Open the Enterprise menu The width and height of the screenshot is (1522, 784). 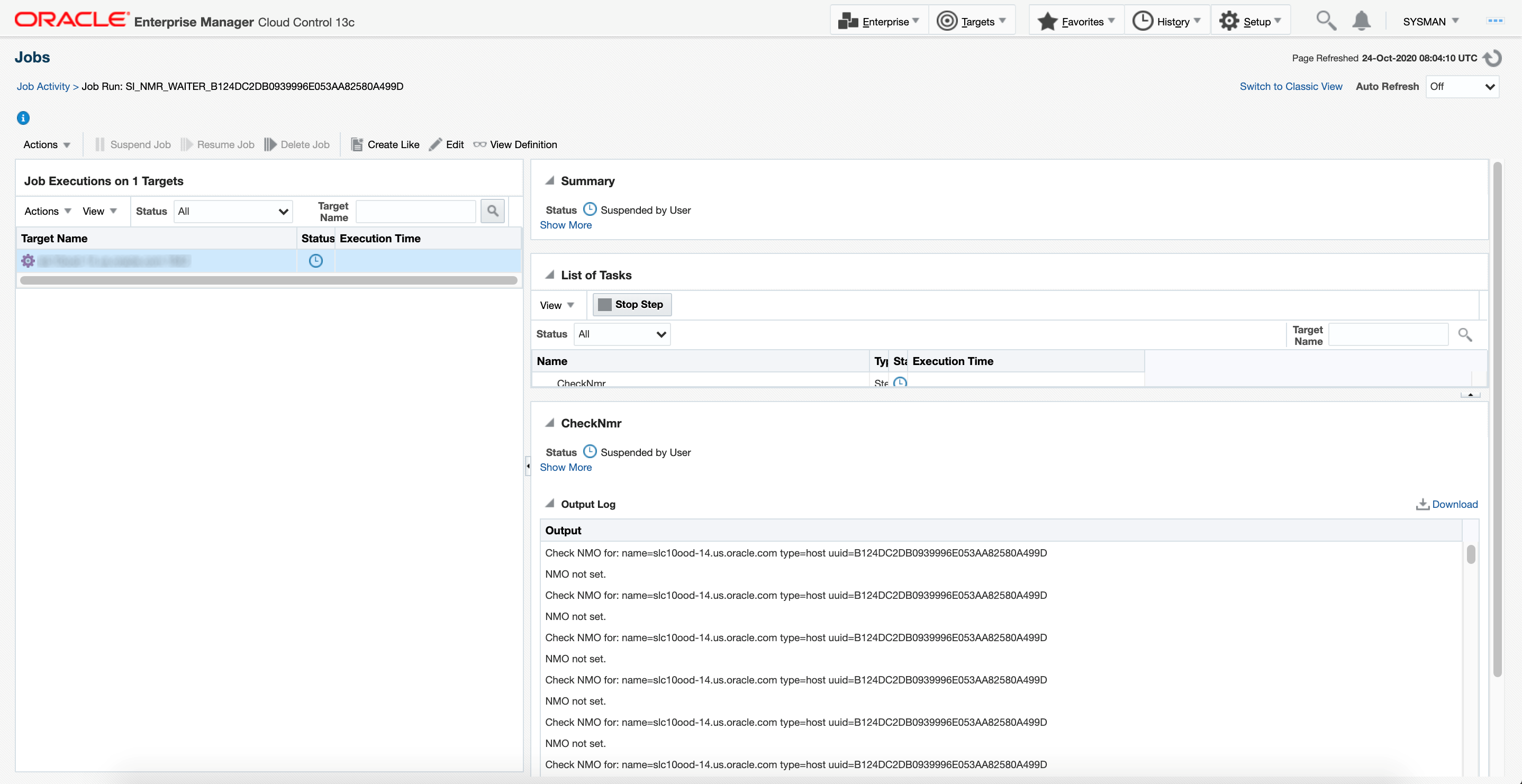coord(878,21)
